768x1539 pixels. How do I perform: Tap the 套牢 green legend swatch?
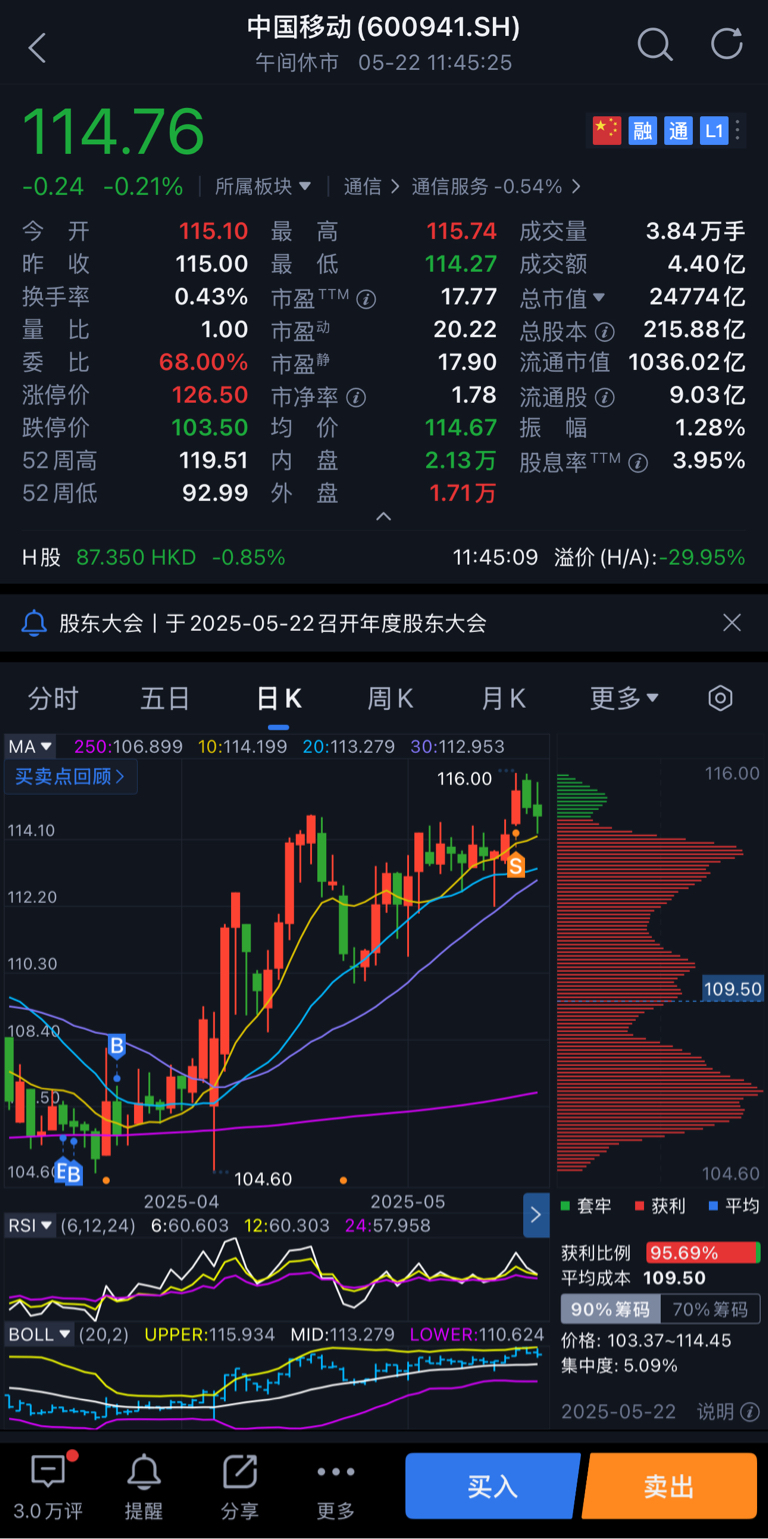pos(566,1206)
